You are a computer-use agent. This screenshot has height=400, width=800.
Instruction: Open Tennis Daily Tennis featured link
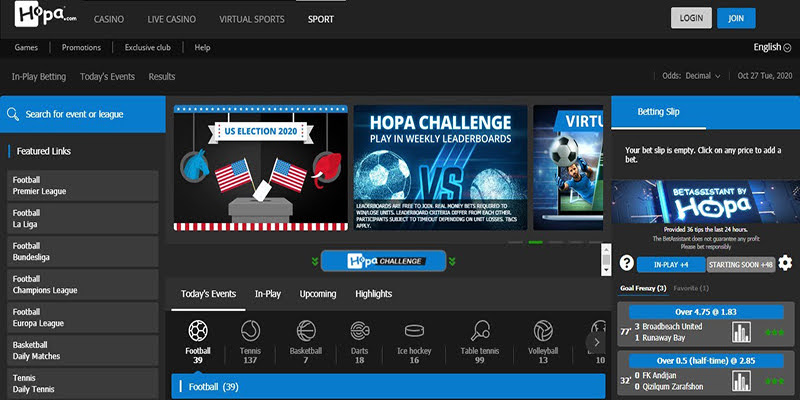[83, 384]
